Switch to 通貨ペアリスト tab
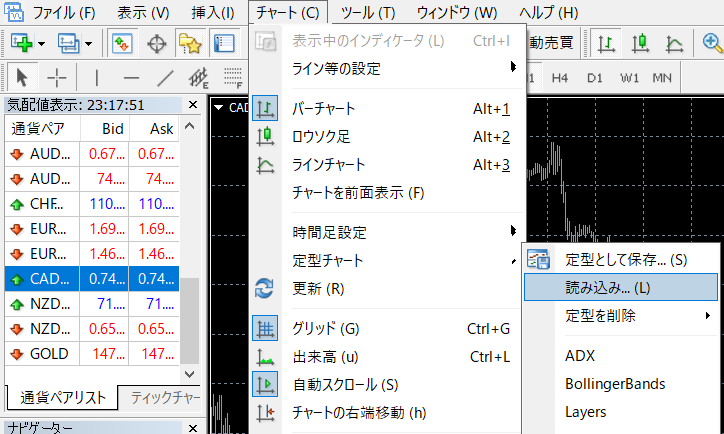Viewport: 724px width, 434px height. (x=63, y=398)
